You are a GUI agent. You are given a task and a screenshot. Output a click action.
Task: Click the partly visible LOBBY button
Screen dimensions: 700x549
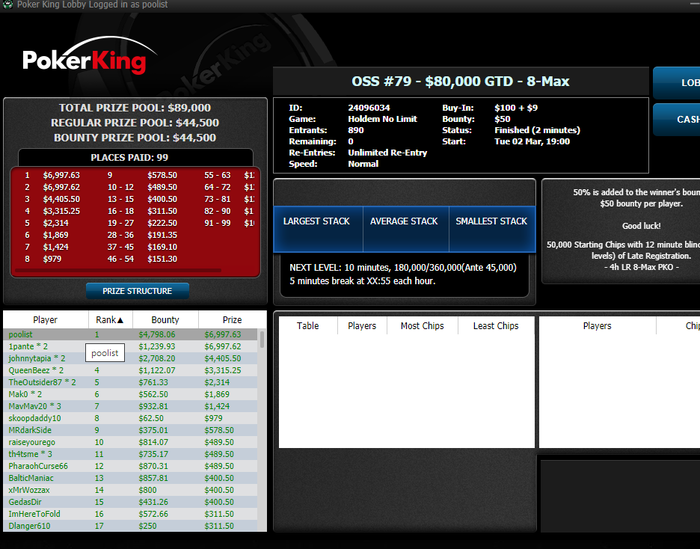click(677, 83)
